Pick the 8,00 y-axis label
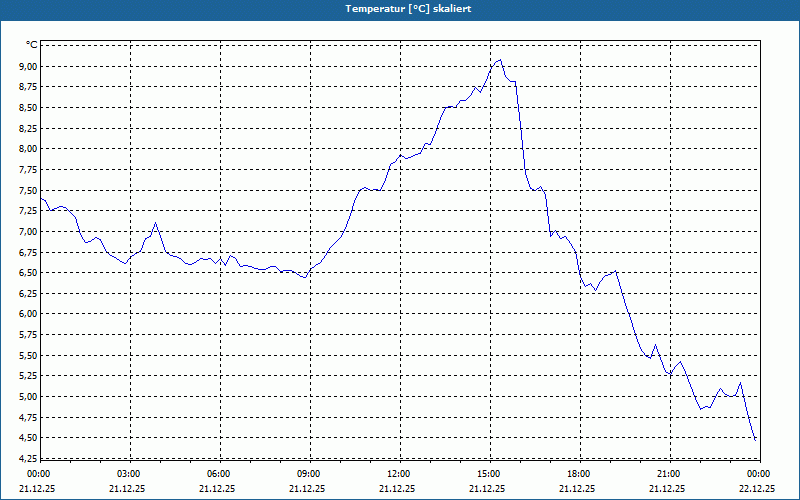Viewport: 800px width, 500px height. (29, 149)
